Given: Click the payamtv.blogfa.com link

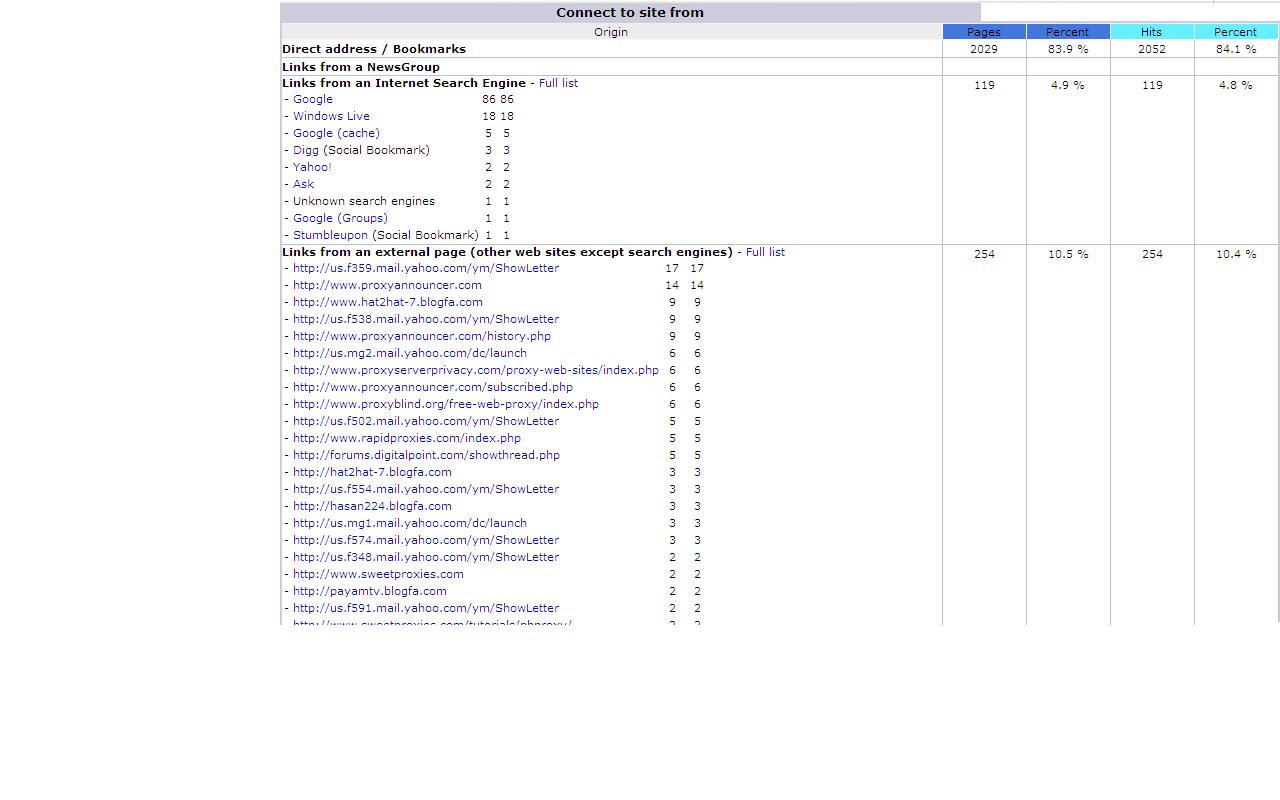Looking at the screenshot, I should [x=370, y=591].
